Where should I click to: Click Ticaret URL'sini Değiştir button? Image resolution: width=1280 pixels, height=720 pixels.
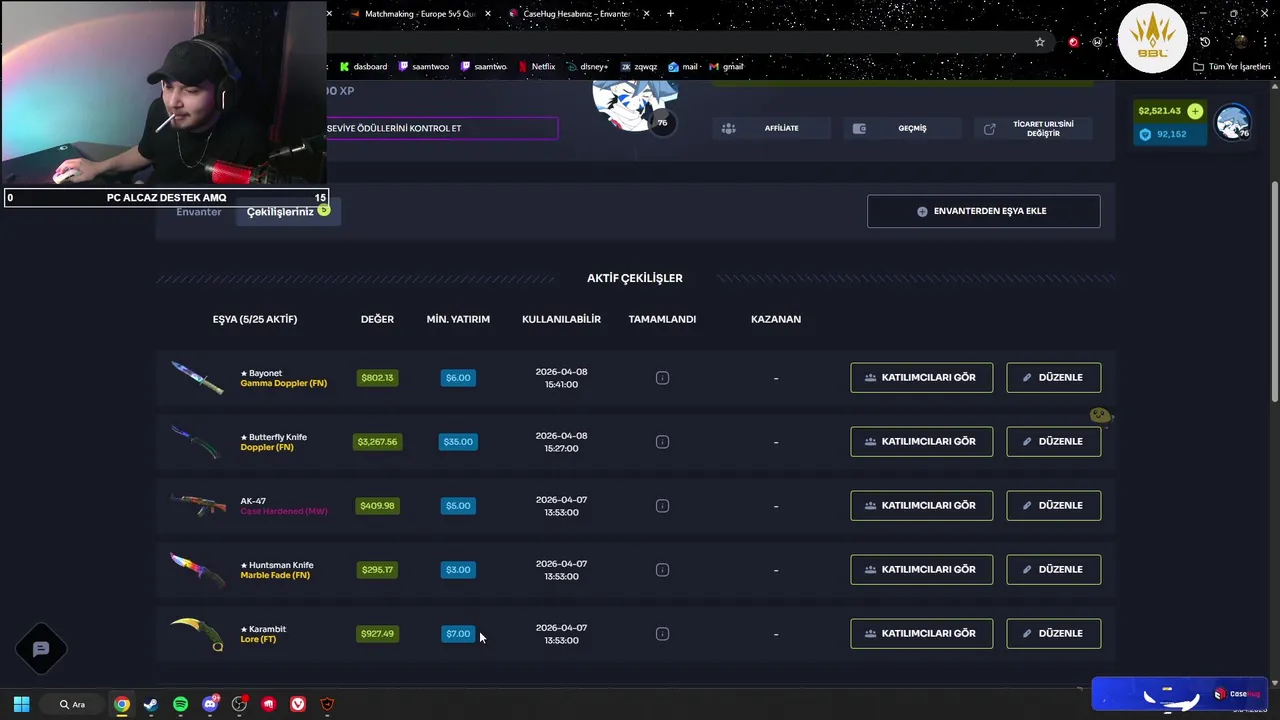tap(1033, 128)
